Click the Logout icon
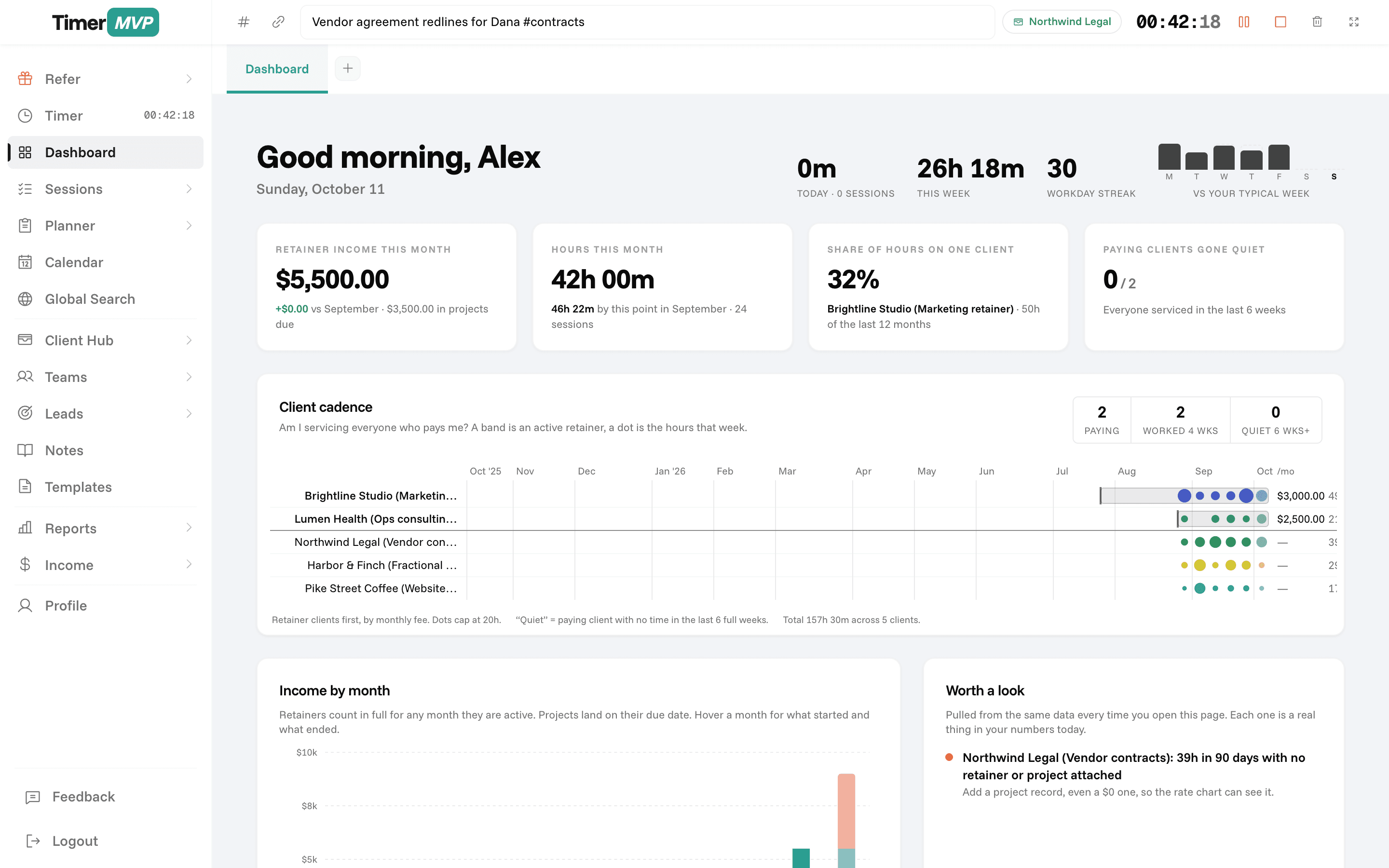The height and width of the screenshot is (868, 1389). click(x=33, y=841)
